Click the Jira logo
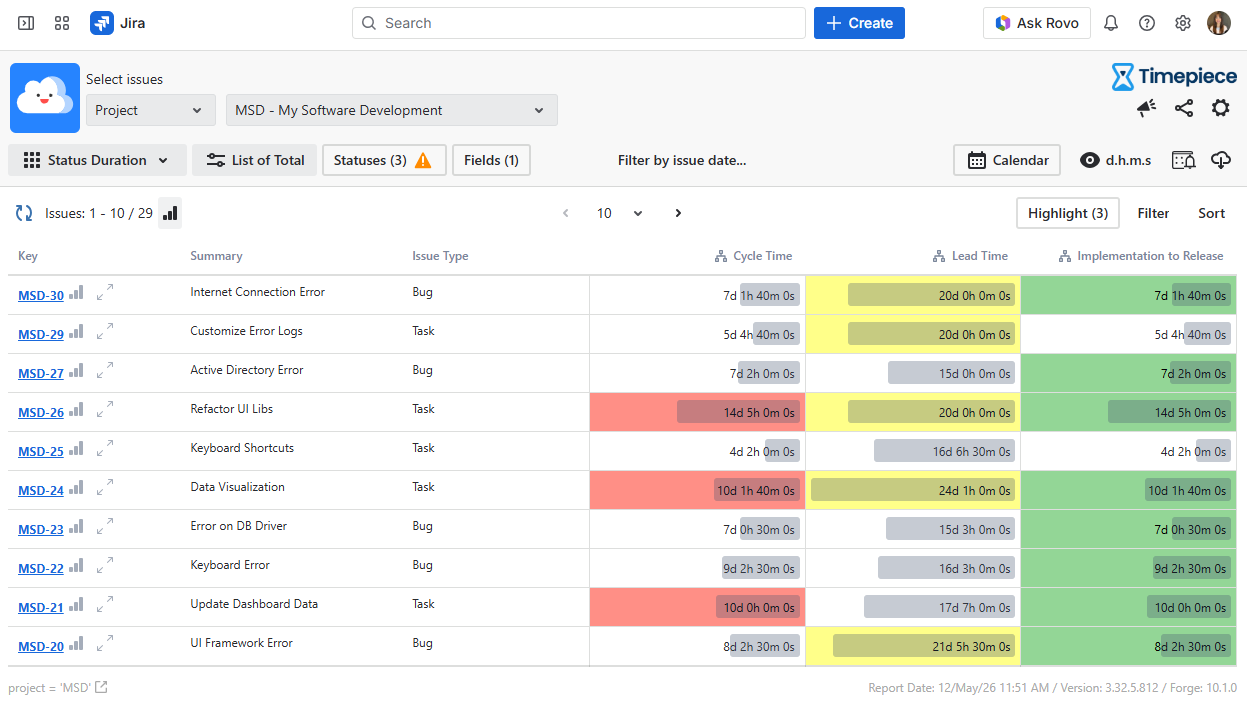The height and width of the screenshot is (704, 1247). coord(118,23)
